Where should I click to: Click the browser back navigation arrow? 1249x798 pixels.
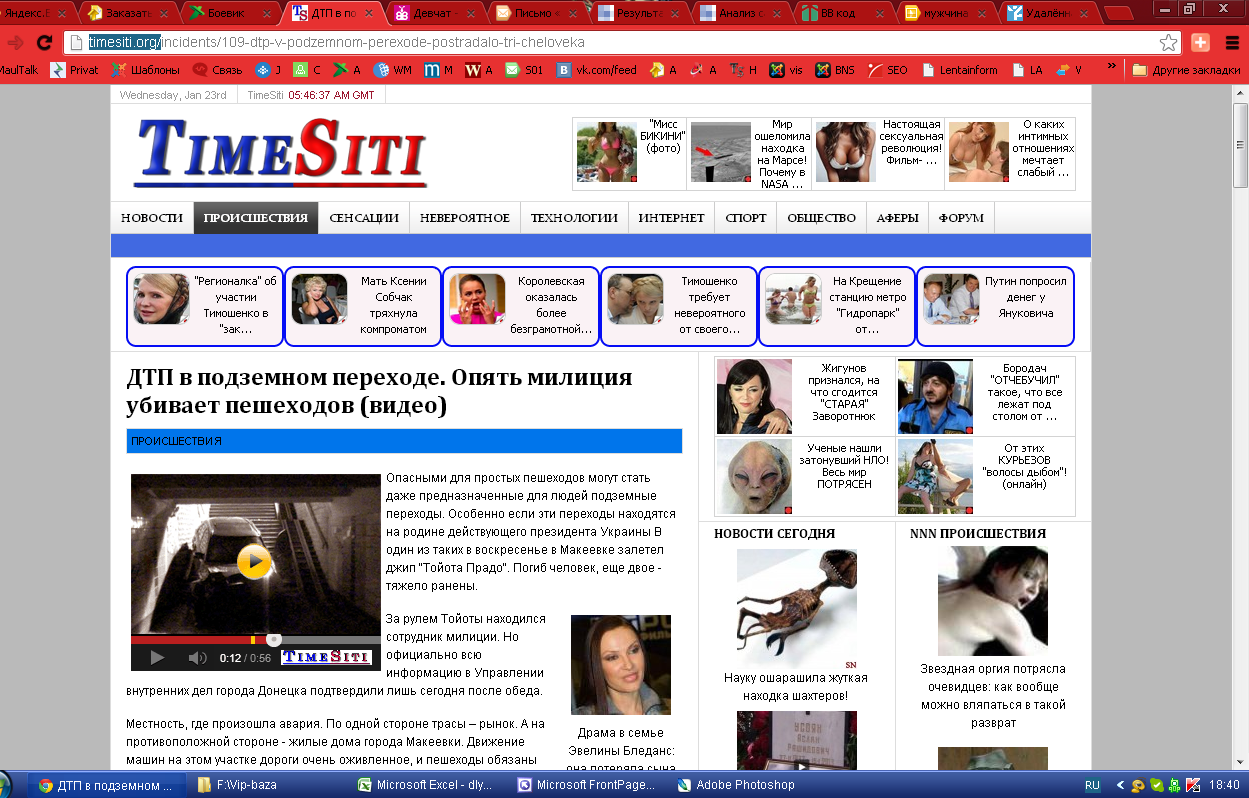pos(13,44)
